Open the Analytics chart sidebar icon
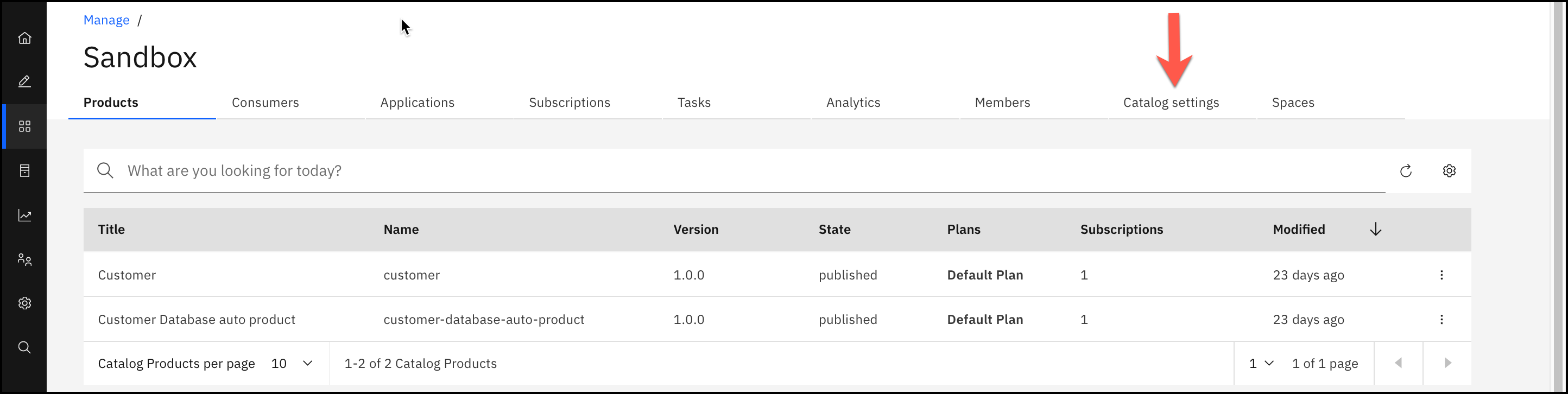 pyautogui.click(x=24, y=215)
